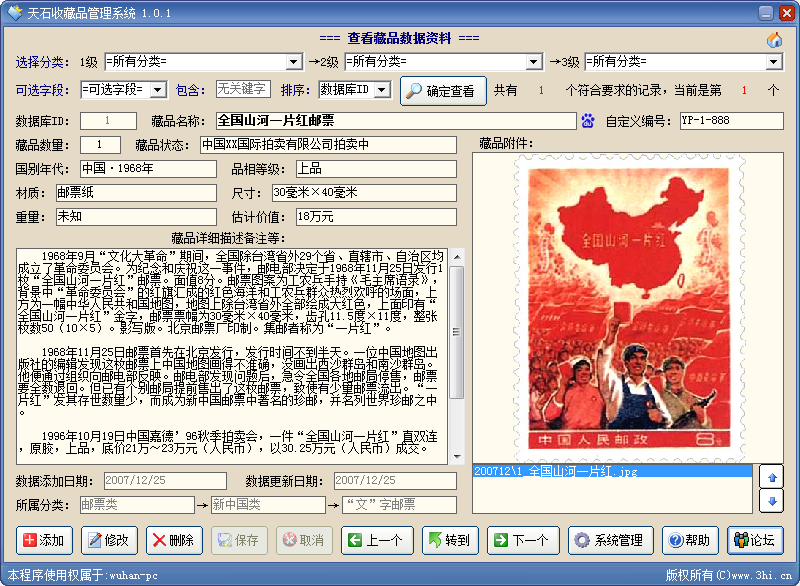The image size is (800, 586).
Task: Click 品相等级 field 上品
Action: tap(376, 169)
